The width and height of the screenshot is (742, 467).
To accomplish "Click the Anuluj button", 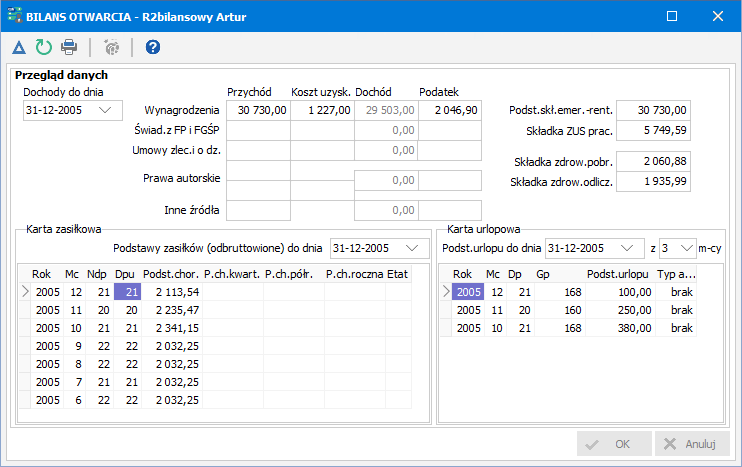I will point(692,444).
